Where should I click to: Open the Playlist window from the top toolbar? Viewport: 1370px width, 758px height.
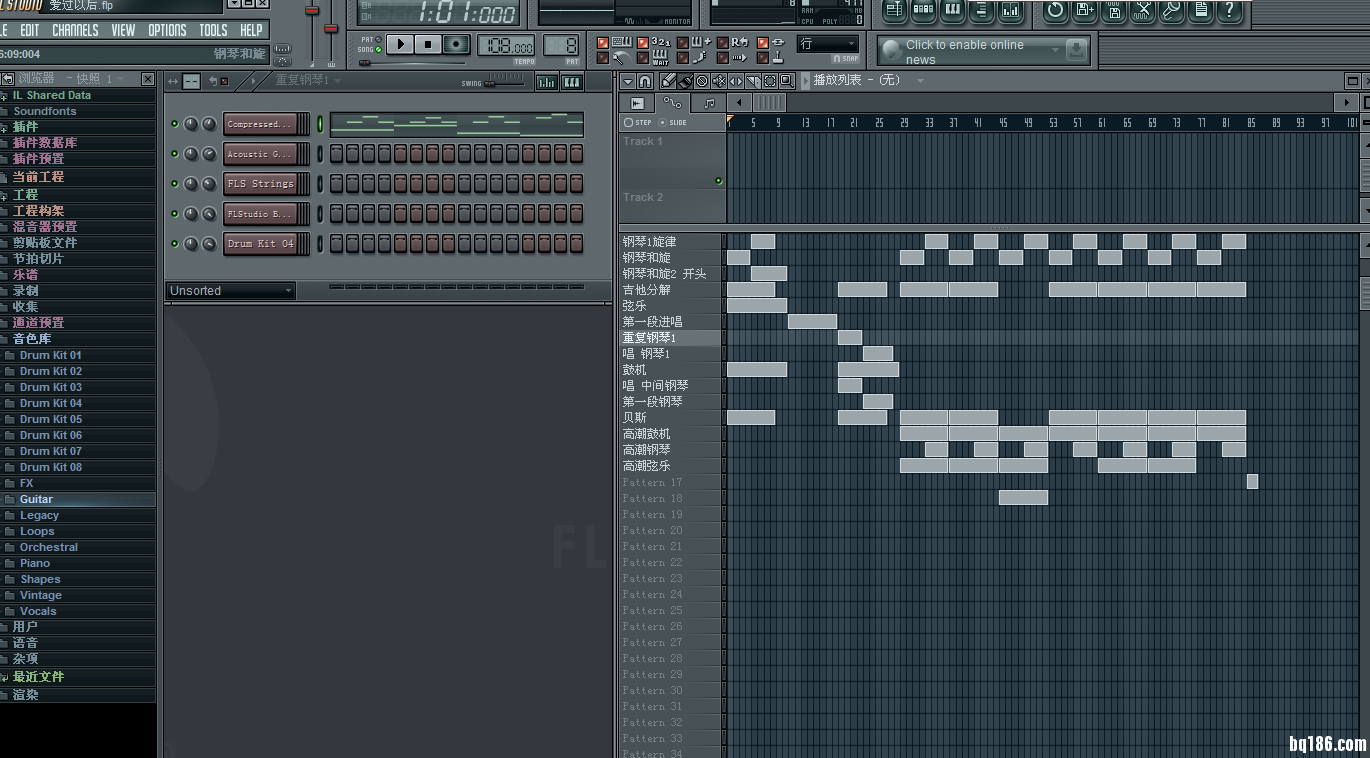tap(894, 11)
